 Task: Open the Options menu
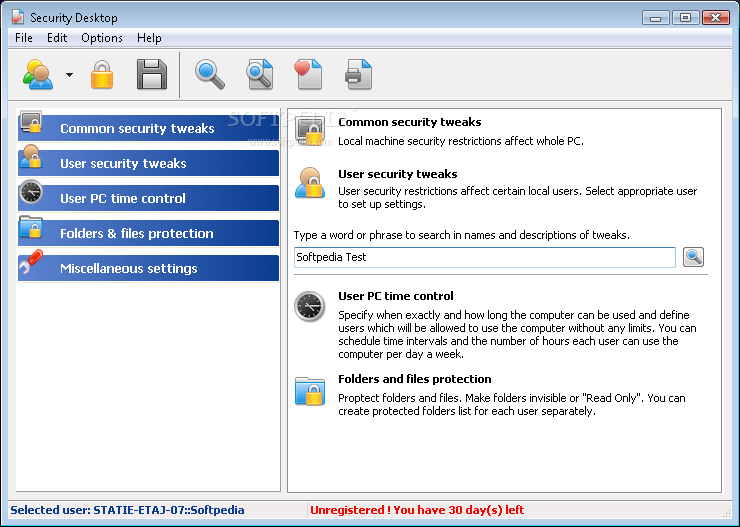click(102, 38)
